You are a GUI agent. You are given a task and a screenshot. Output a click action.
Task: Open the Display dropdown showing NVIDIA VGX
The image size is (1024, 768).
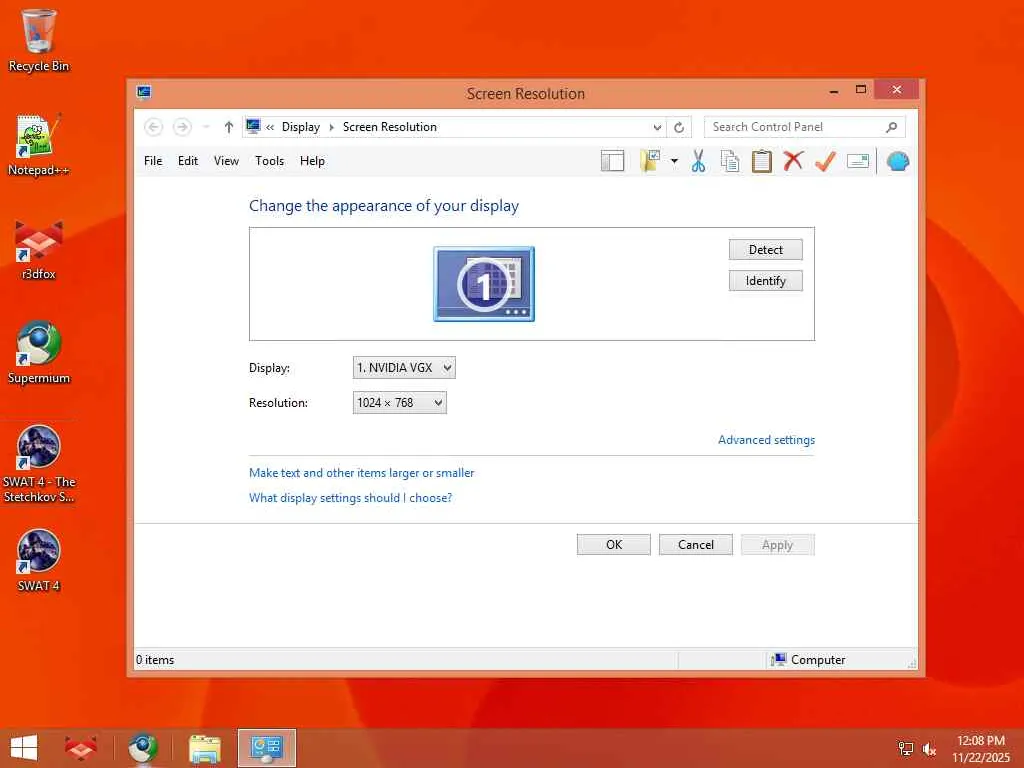(x=404, y=368)
